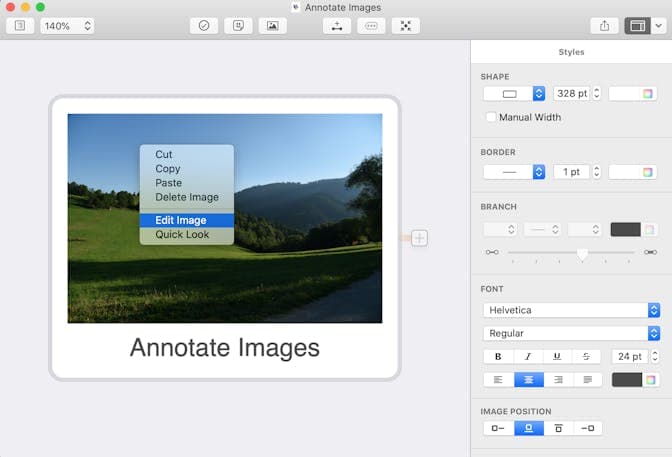
Task: Place image left of text
Action: point(498,428)
